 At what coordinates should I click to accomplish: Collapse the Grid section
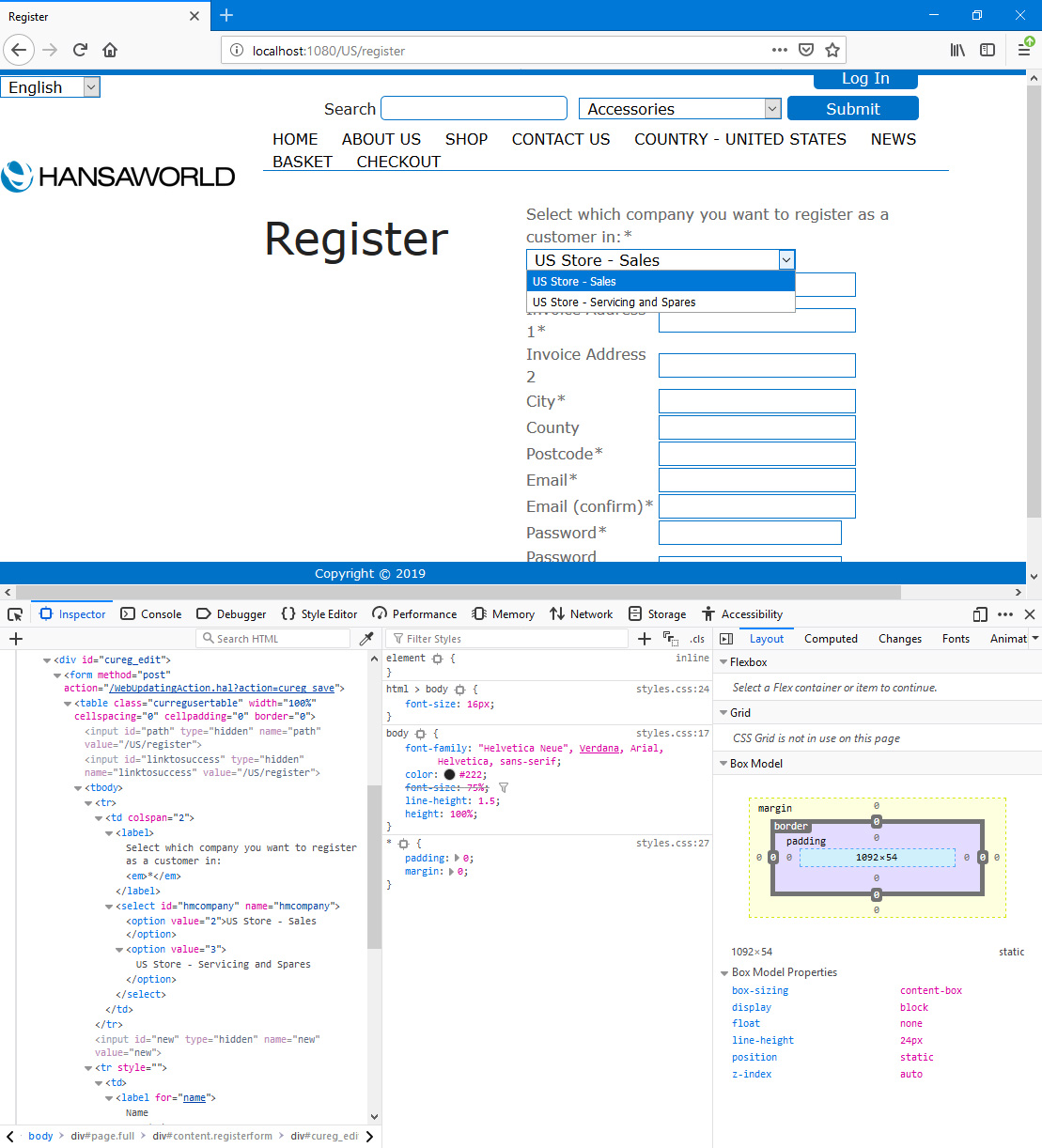coord(723,713)
